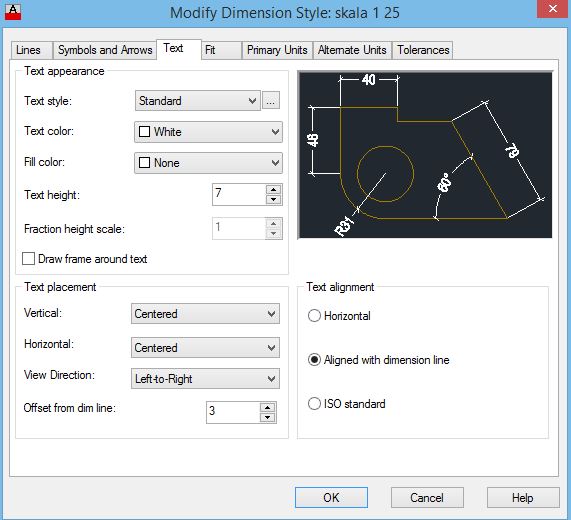Confirm changes with OK button
The height and width of the screenshot is (520, 571).
[331, 497]
